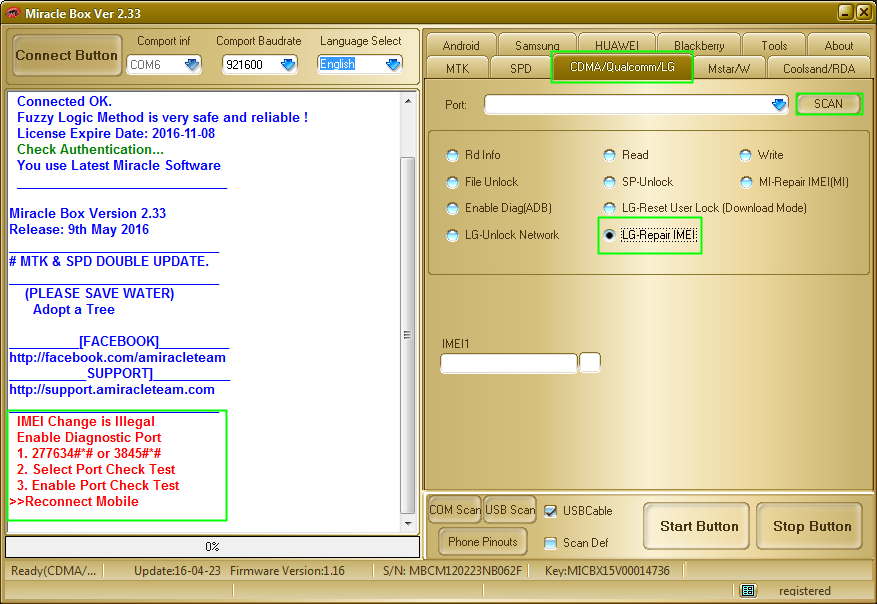Switch to the Tools tab
The width and height of the screenshot is (877, 604).
pos(774,45)
